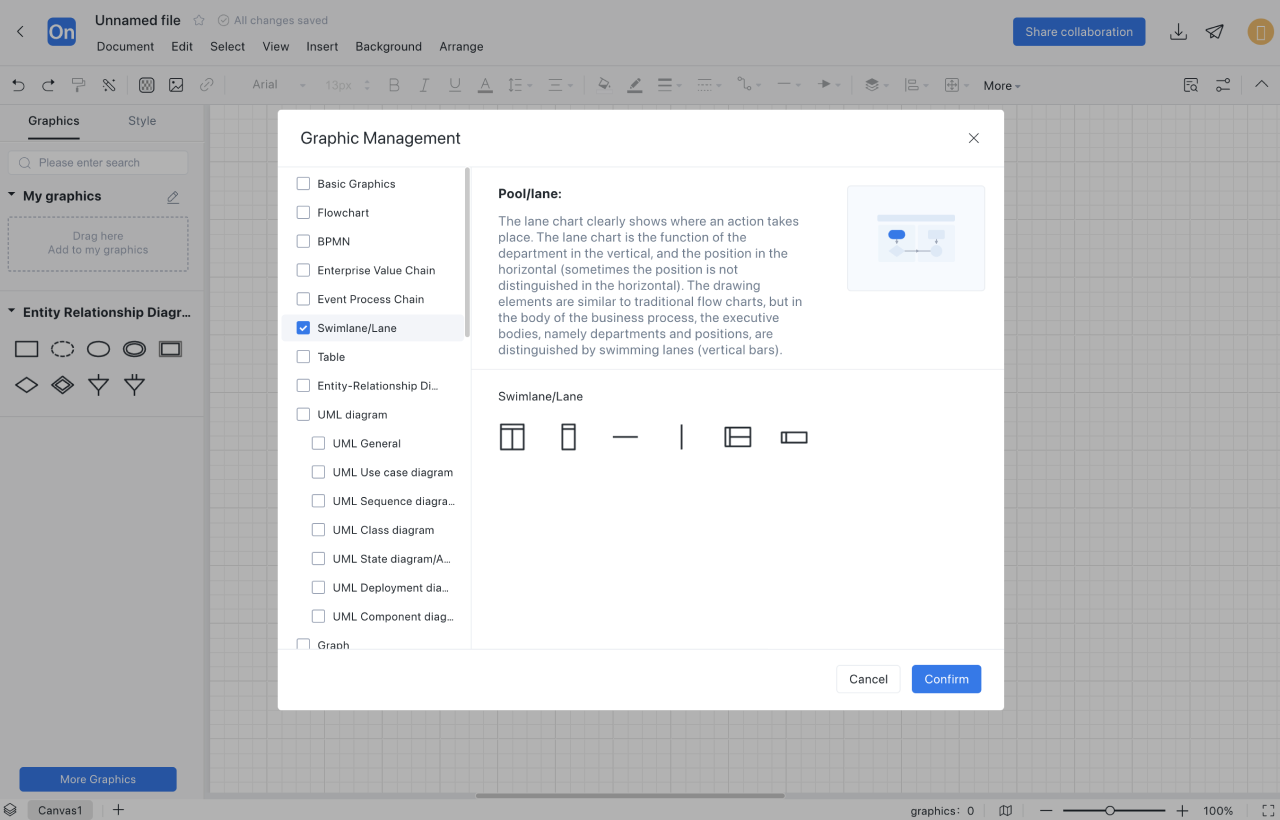Click the Cancel button
The width and height of the screenshot is (1280, 820).
point(868,679)
